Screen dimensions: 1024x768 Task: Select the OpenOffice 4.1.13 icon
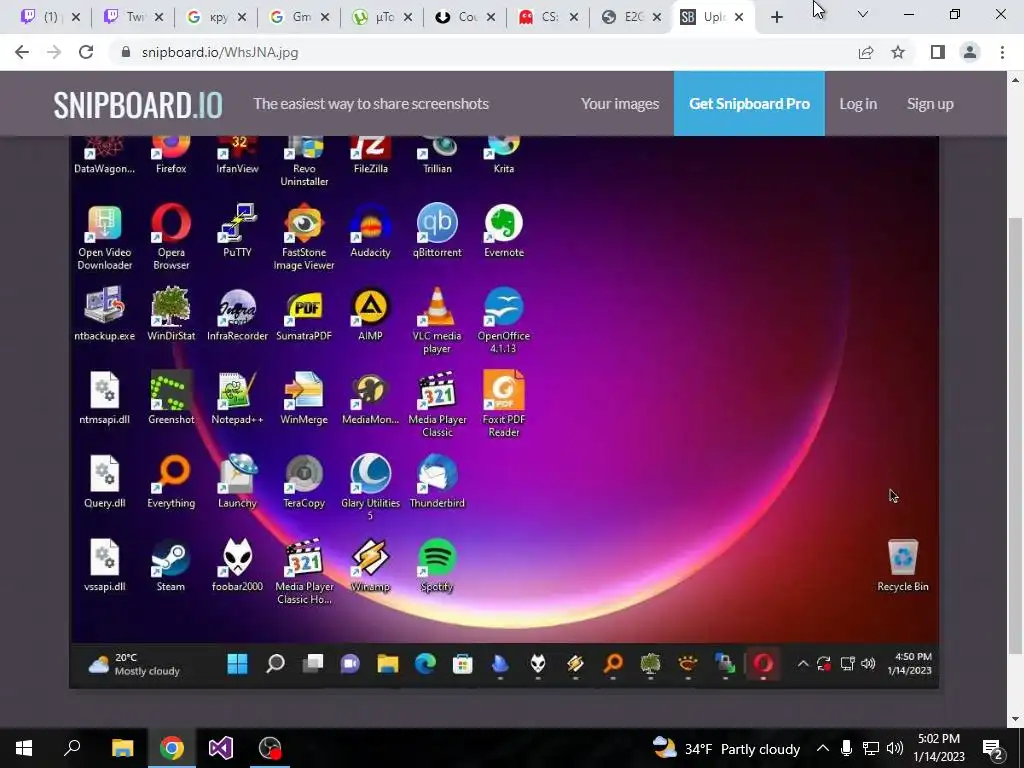504,320
